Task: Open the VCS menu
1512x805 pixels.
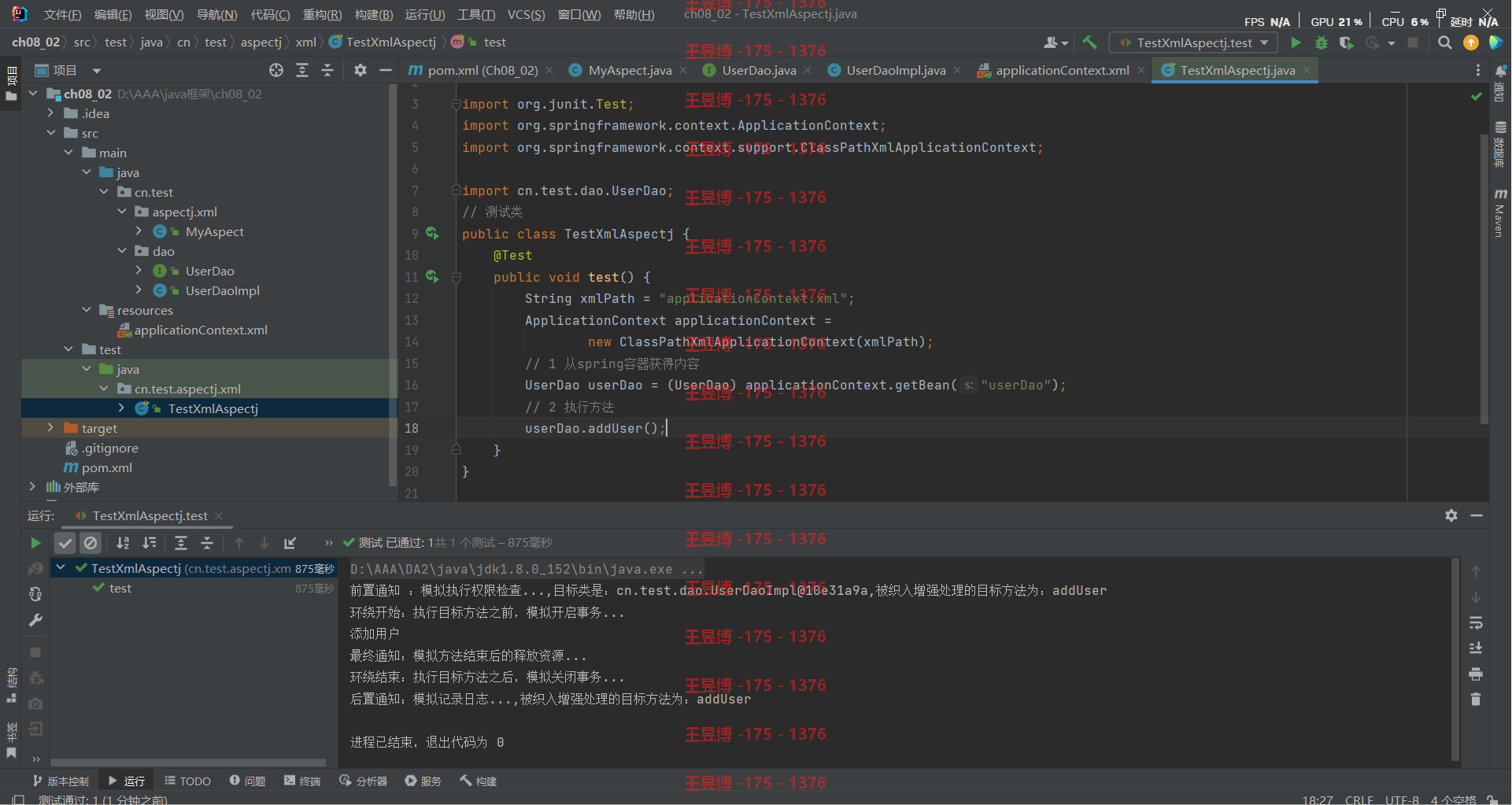Action: click(x=526, y=15)
